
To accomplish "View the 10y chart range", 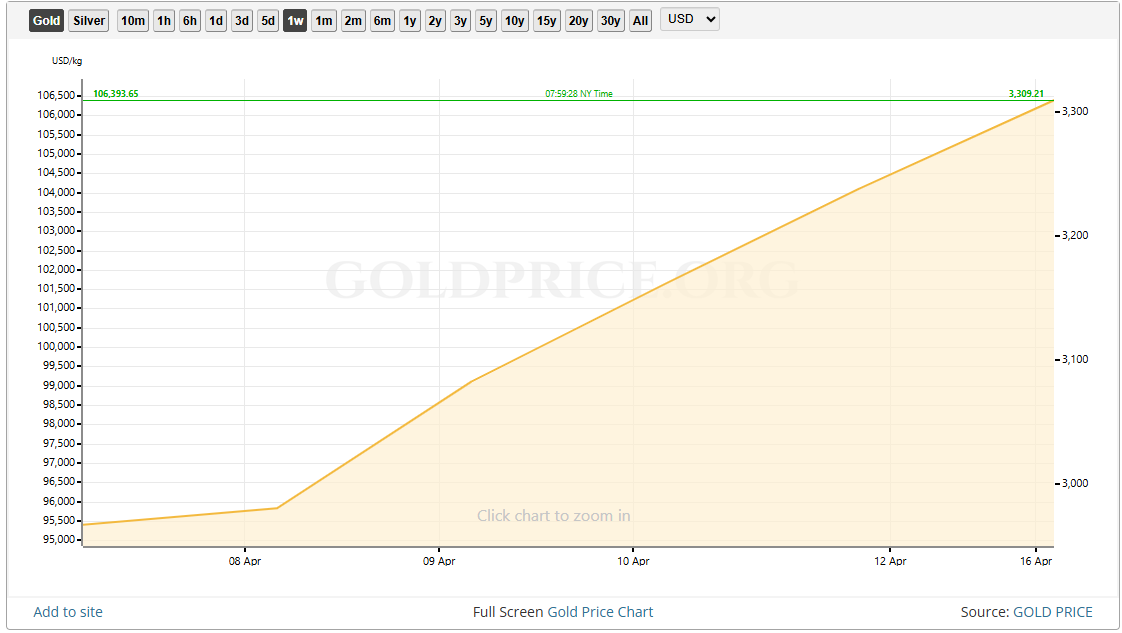I will tap(514, 19).
